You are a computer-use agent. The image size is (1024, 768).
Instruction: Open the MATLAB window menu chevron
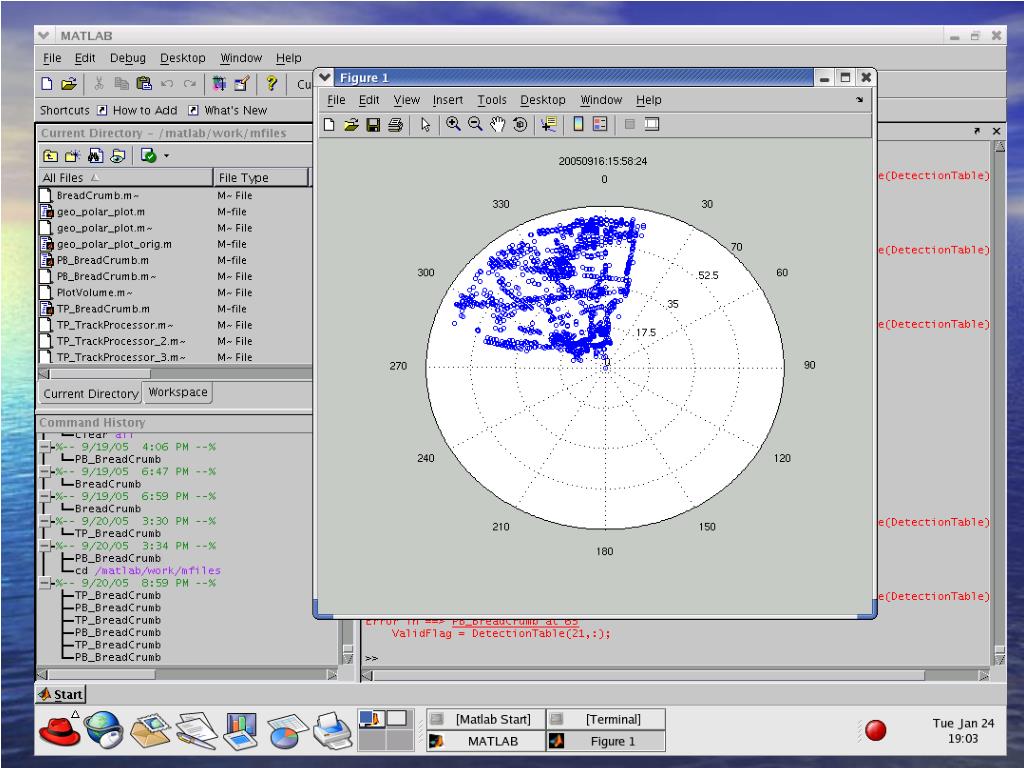pos(44,35)
